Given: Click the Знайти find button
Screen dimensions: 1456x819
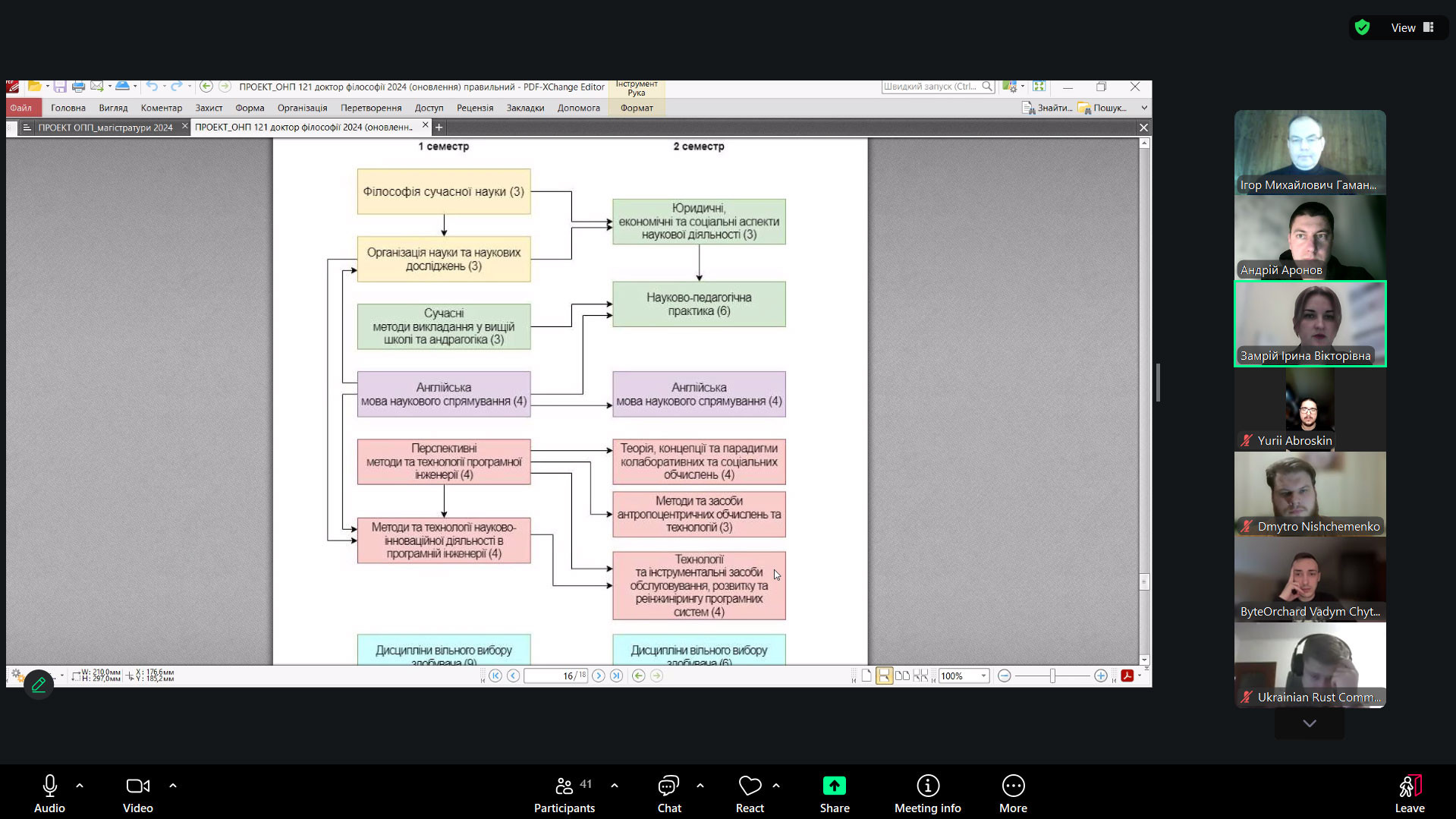Looking at the screenshot, I should (1047, 108).
